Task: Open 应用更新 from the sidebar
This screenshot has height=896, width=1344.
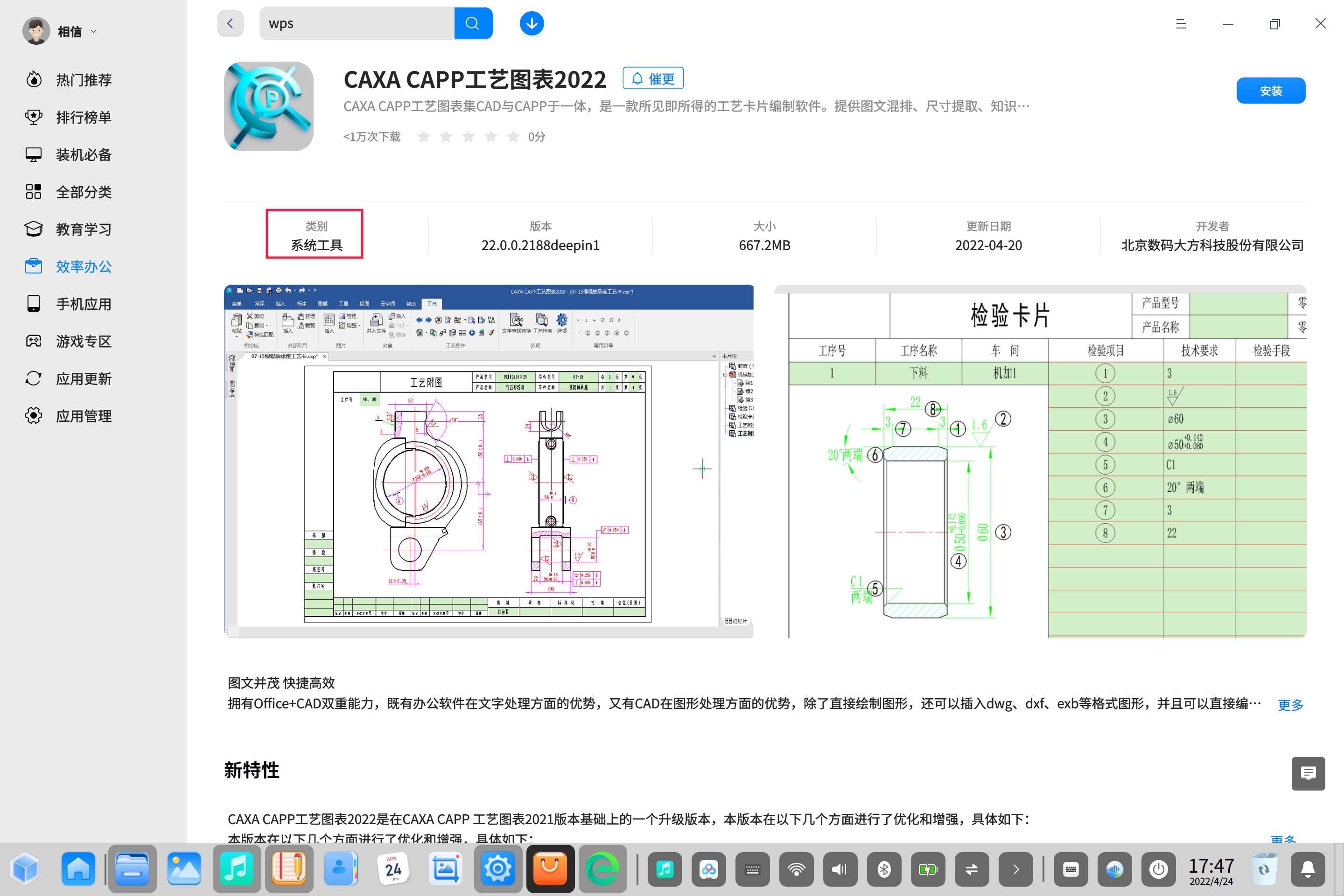Action: click(84, 378)
